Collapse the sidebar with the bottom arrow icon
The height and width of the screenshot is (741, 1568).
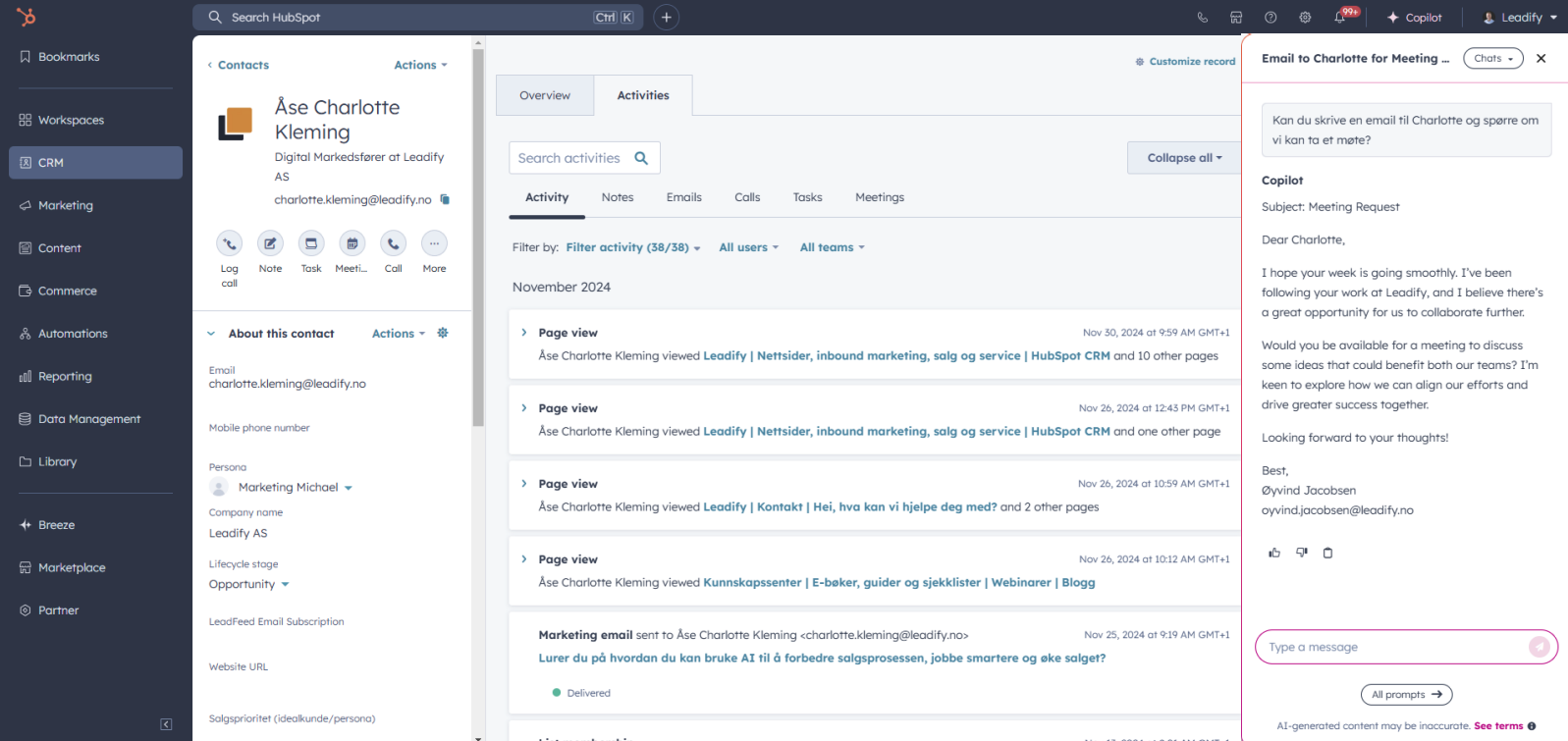(x=166, y=724)
